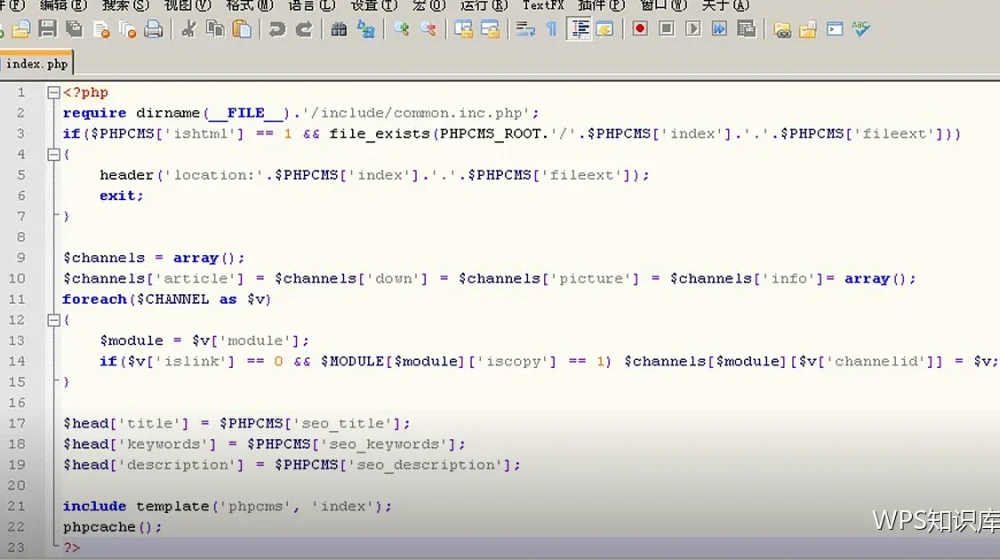Close the current document via toolbar icon
The height and width of the screenshot is (560, 1000).
(x=101, y=29)
